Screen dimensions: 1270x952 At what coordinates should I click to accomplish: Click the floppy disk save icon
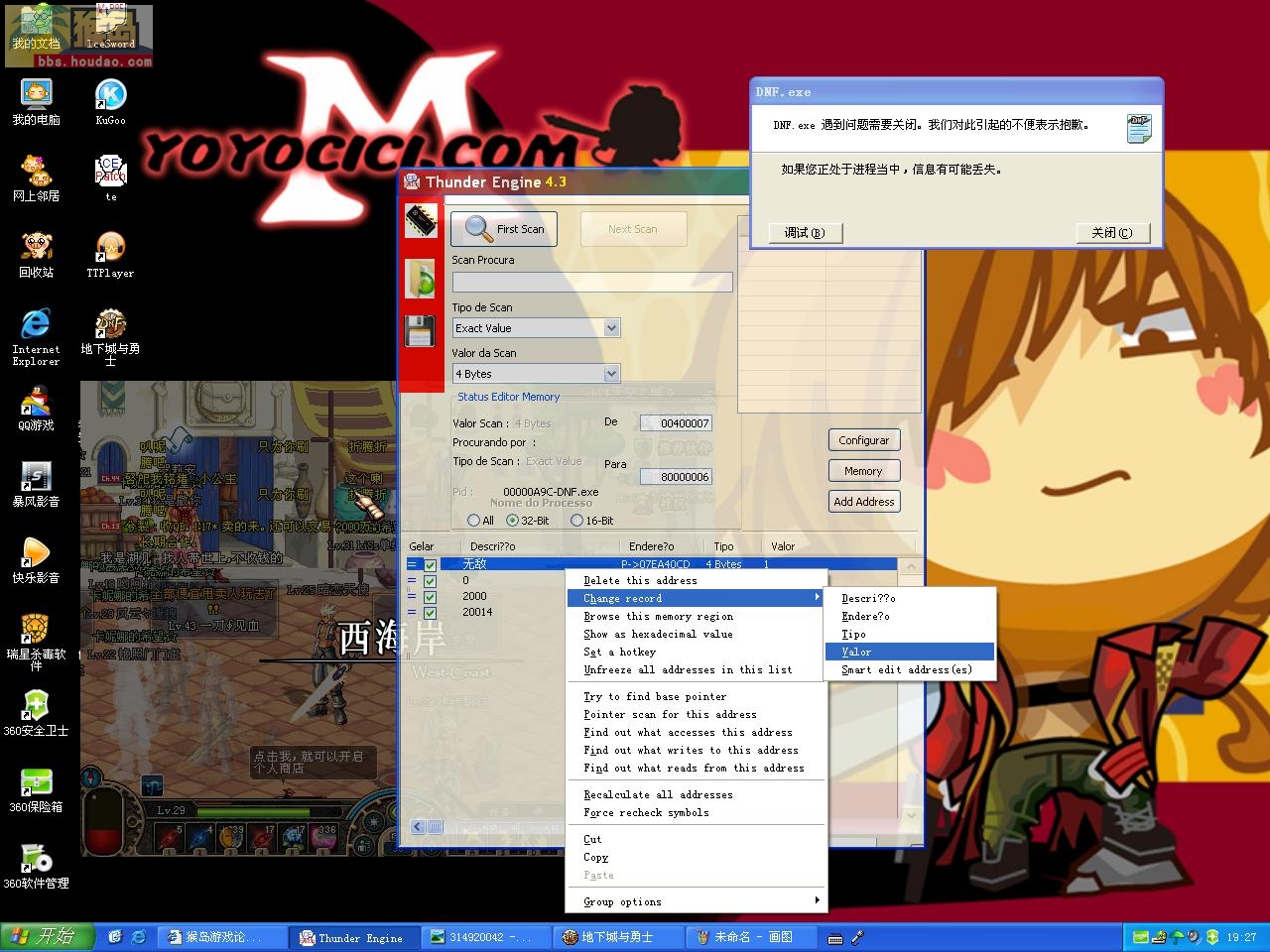(x=421, y=331)
